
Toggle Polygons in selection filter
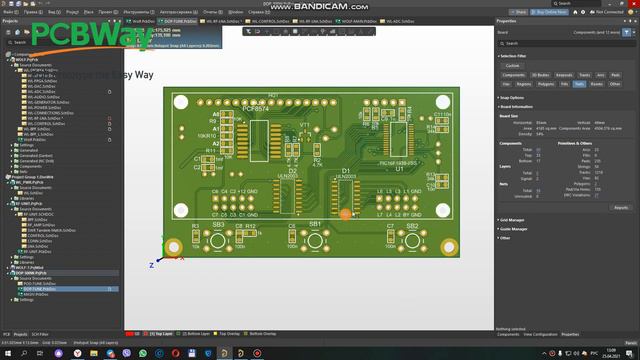tap(546, 84)
